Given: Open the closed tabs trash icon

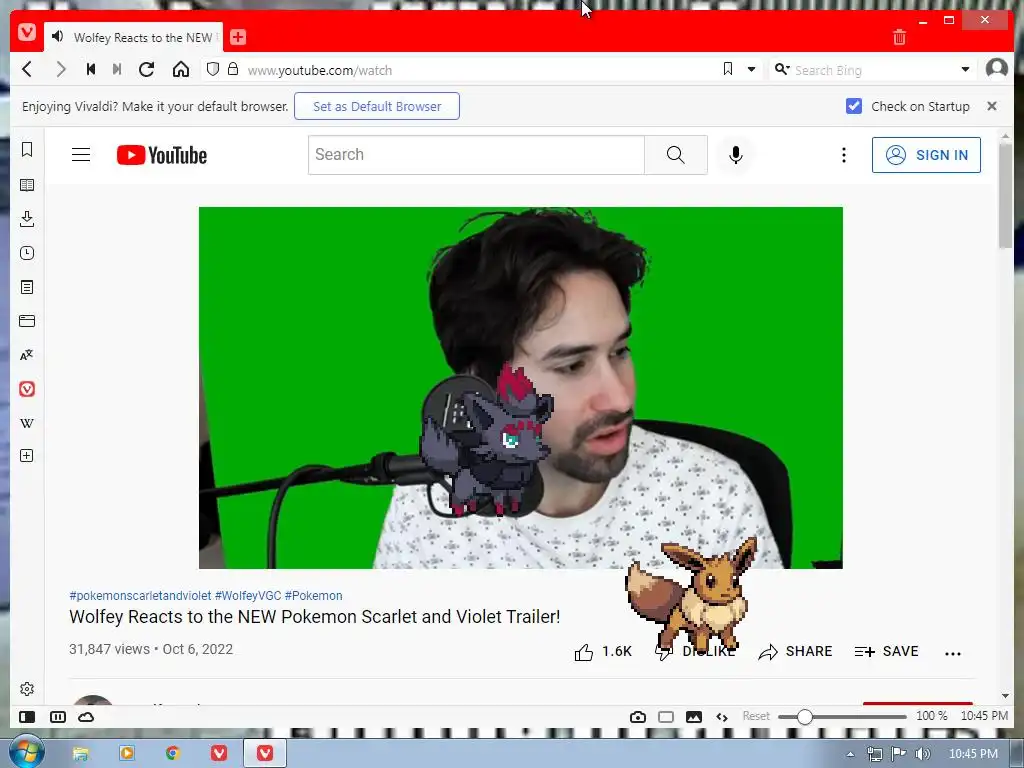Looking at the screenshot, I should (x=899, y=37).
